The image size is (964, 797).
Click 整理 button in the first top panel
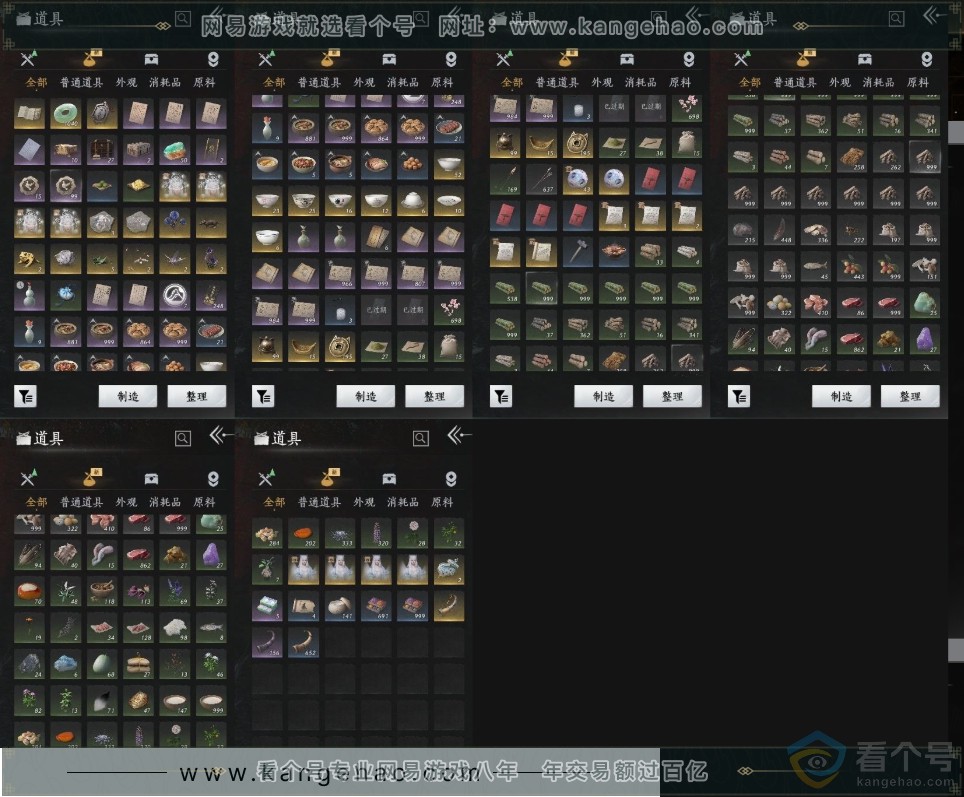[x=197, y=397]
